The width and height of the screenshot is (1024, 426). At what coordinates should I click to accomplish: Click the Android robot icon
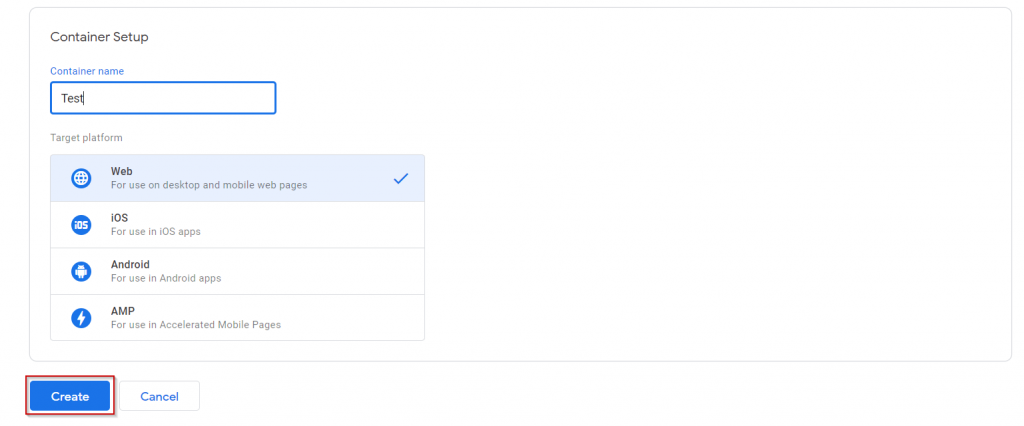coord(81,271)
